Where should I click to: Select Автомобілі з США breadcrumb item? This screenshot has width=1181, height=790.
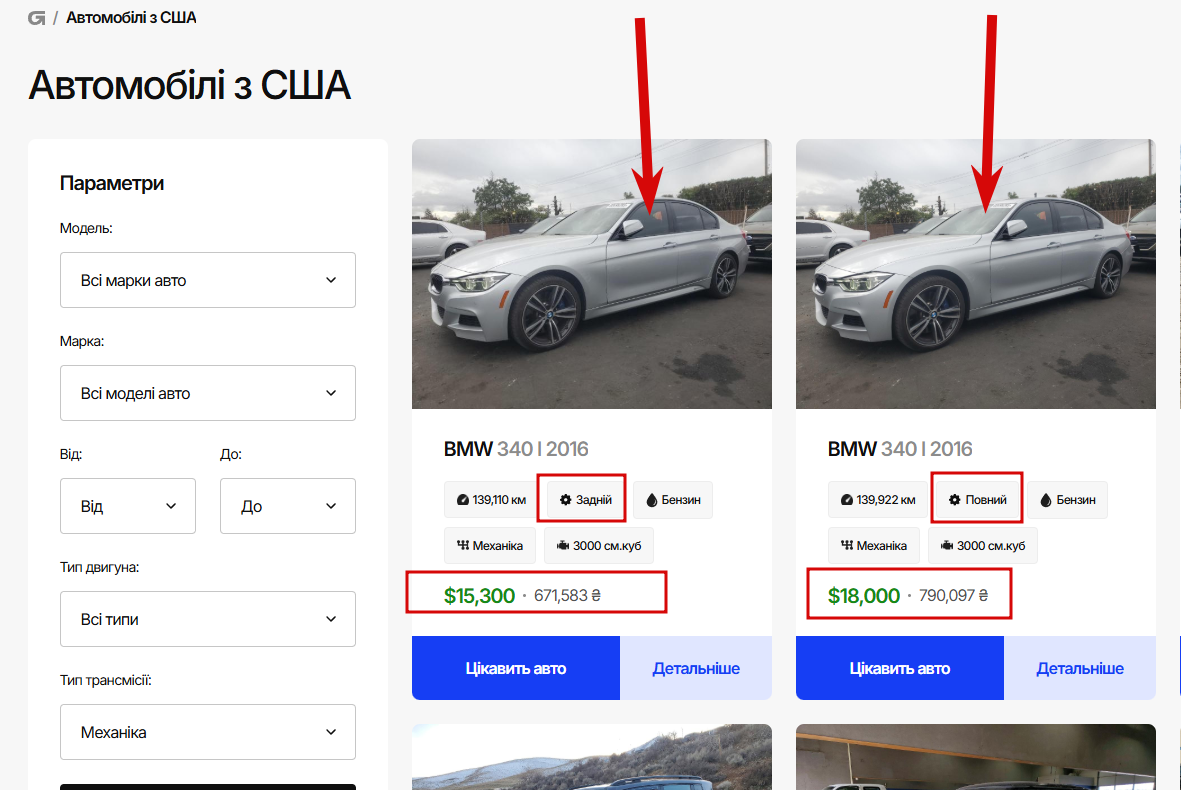131,18
